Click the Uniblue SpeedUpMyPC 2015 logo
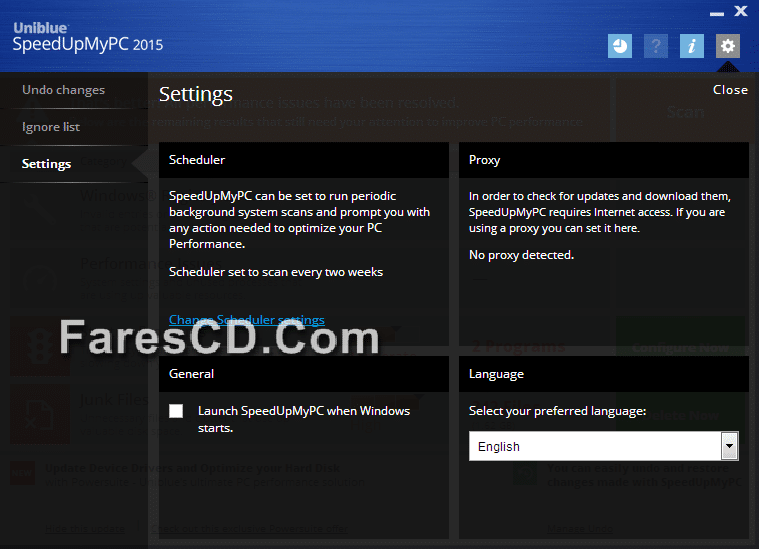This screenshot has height=550, width=759. tap(88, 38)
